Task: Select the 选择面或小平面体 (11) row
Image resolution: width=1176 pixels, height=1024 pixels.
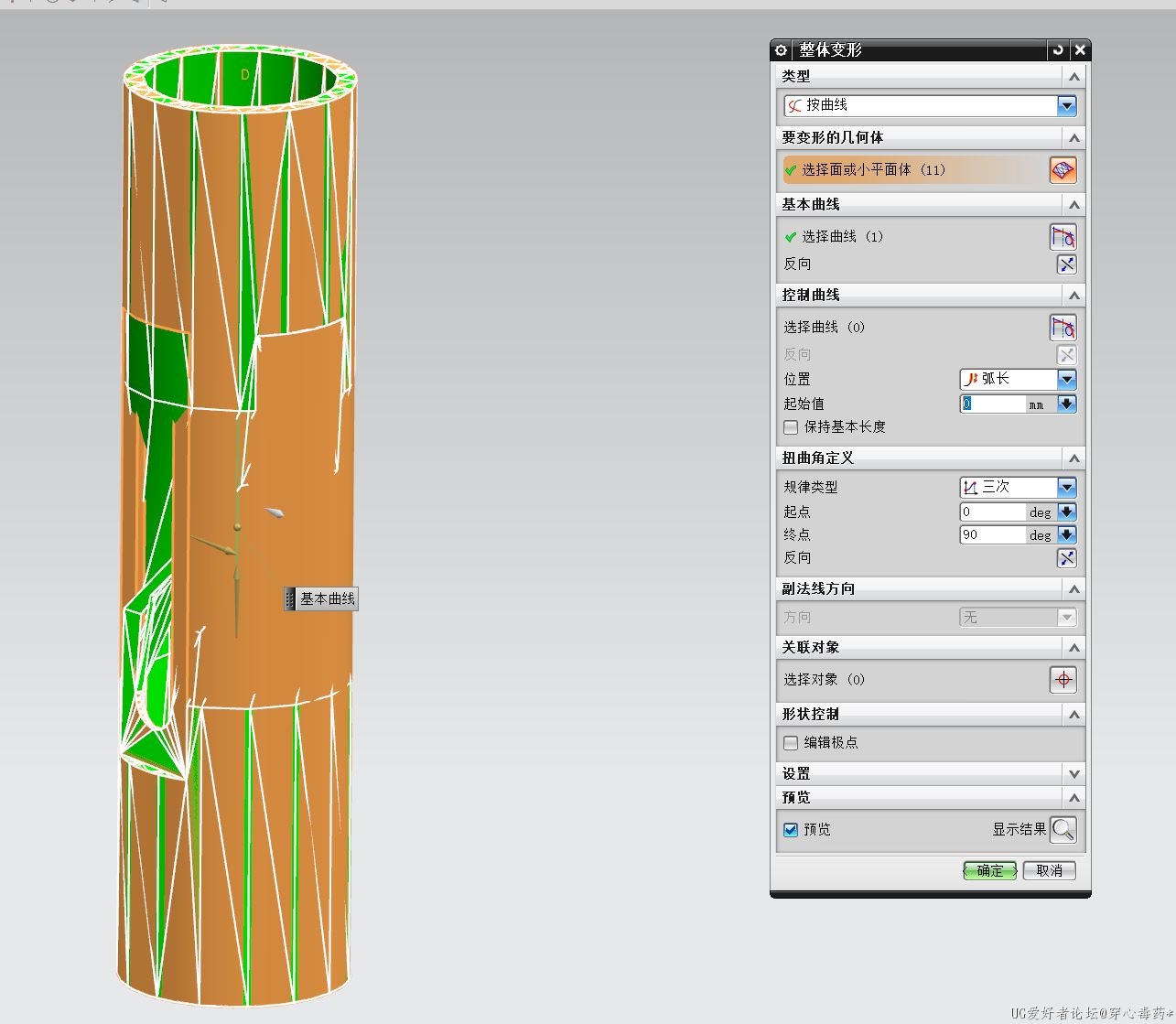Action: (x=913, y=170)
